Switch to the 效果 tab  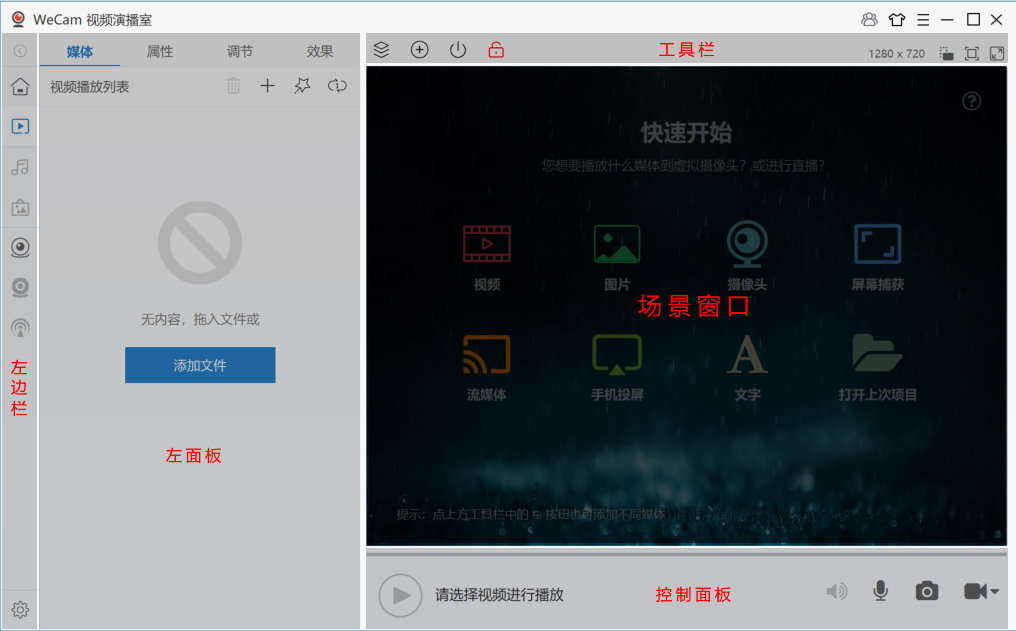(320, 52)
